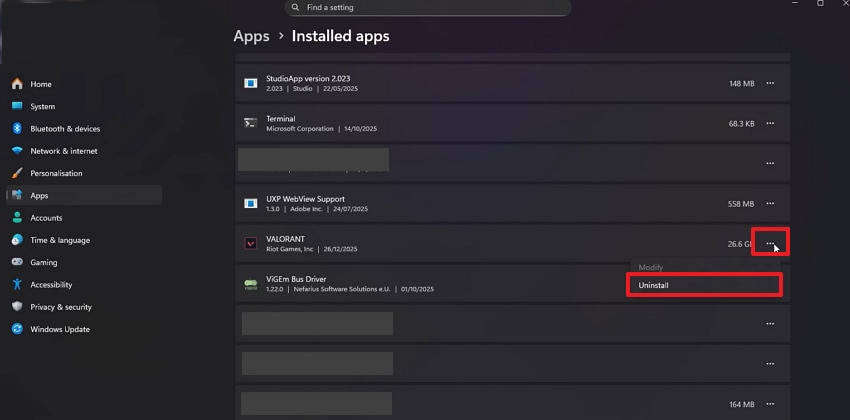Click the greyed Modify menu entry
850x420 pixels.
651,267
